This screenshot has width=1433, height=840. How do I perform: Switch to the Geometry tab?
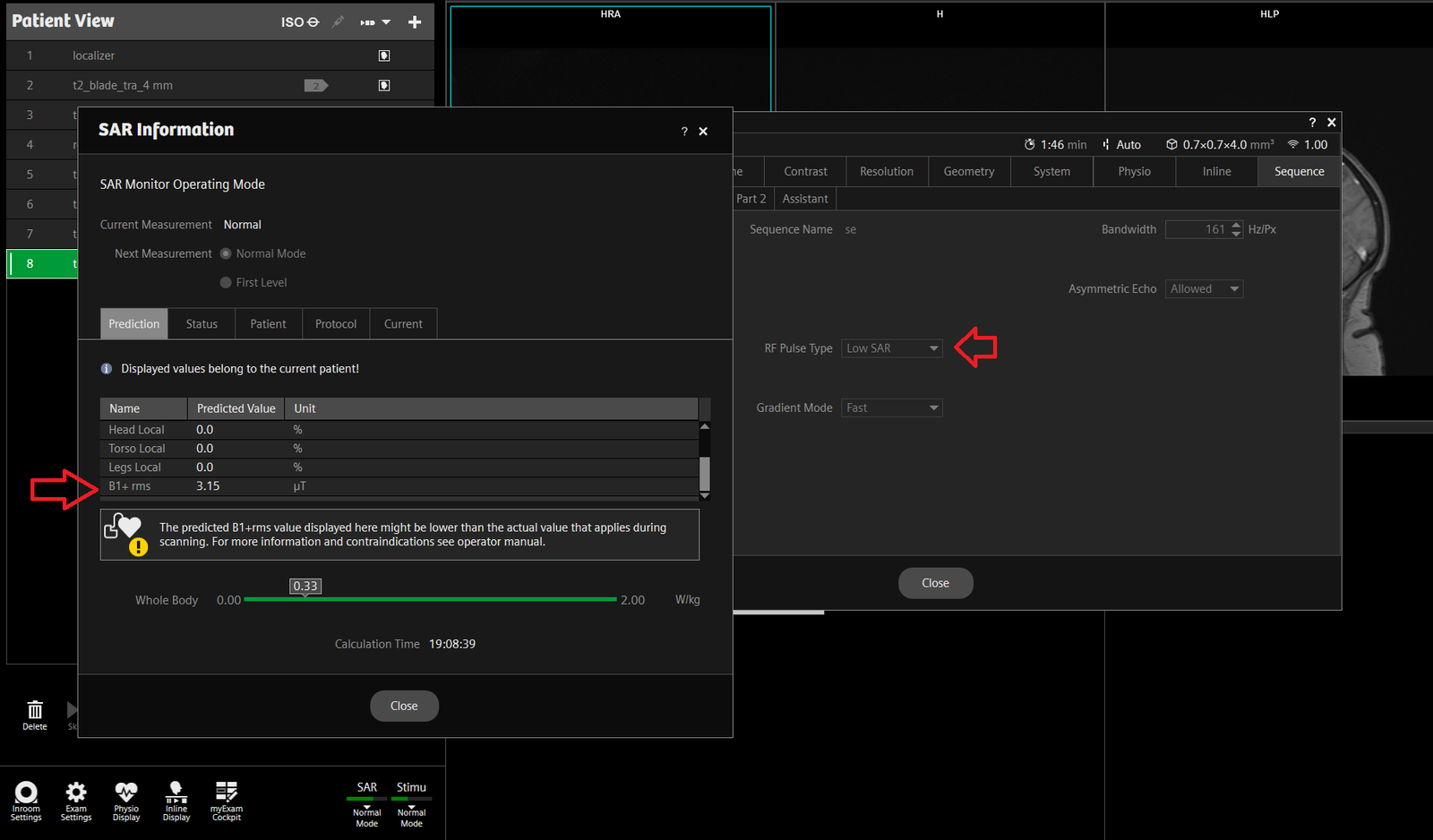coord(969,172)
